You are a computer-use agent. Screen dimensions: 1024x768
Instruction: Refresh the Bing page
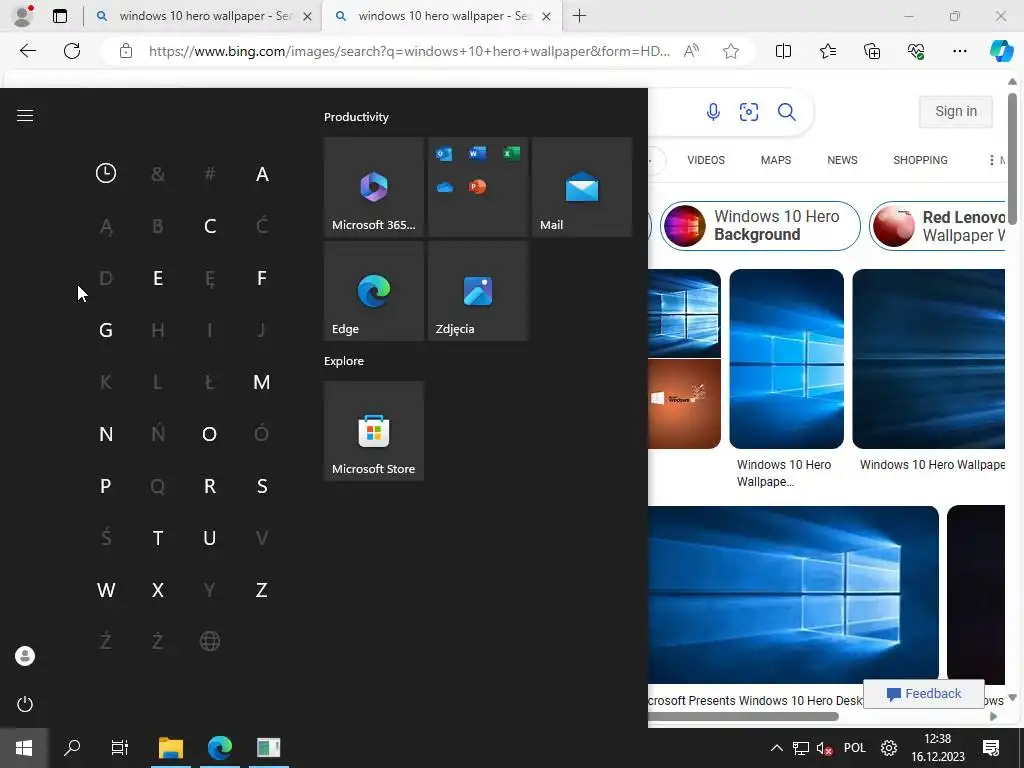tap(72, 51)
